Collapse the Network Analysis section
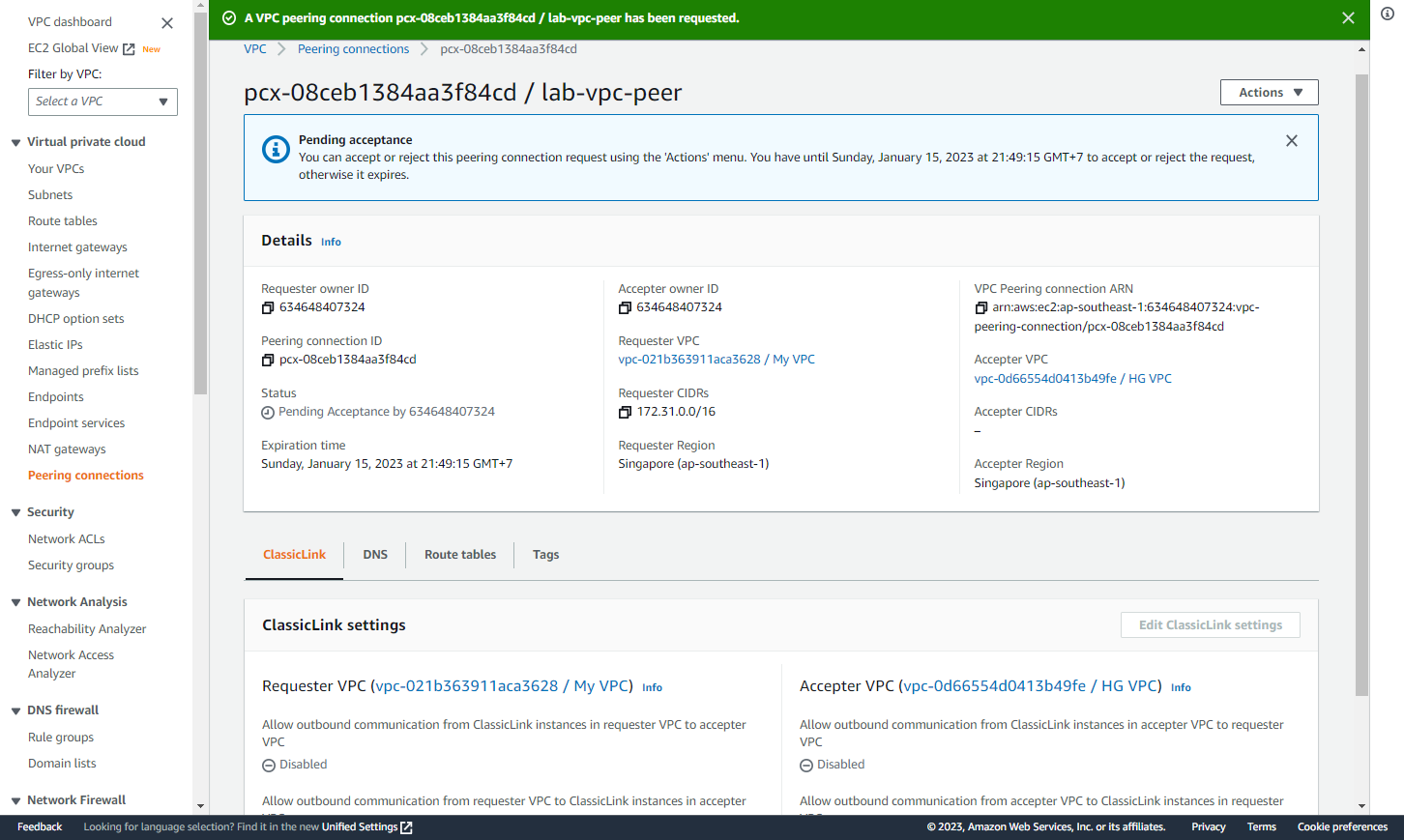The width and height of the screenshot is (1404, 840). click(x=15, y=602)
